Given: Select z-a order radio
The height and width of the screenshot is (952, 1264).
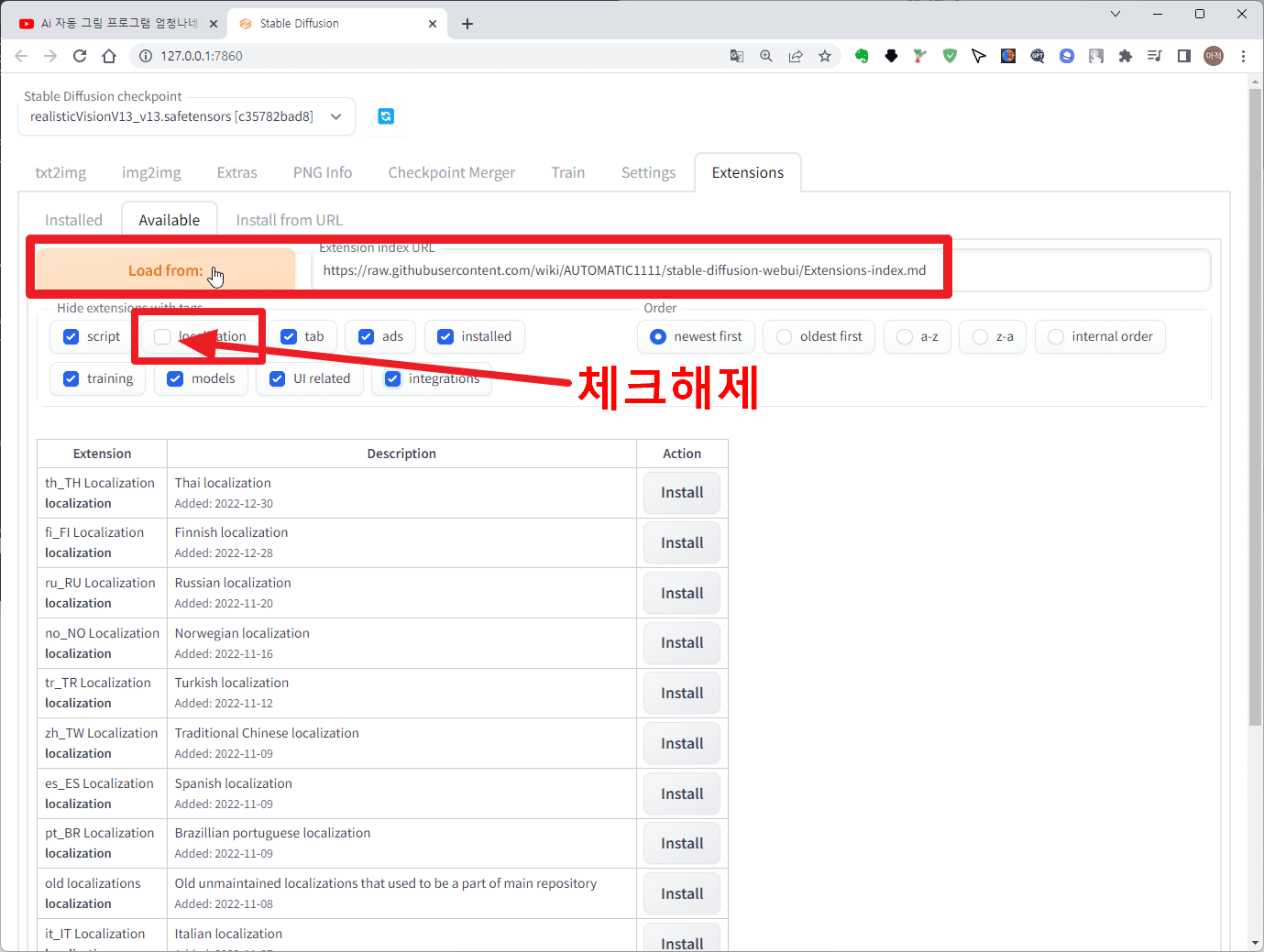Looking at the screenshot, I should pos(980,336).
